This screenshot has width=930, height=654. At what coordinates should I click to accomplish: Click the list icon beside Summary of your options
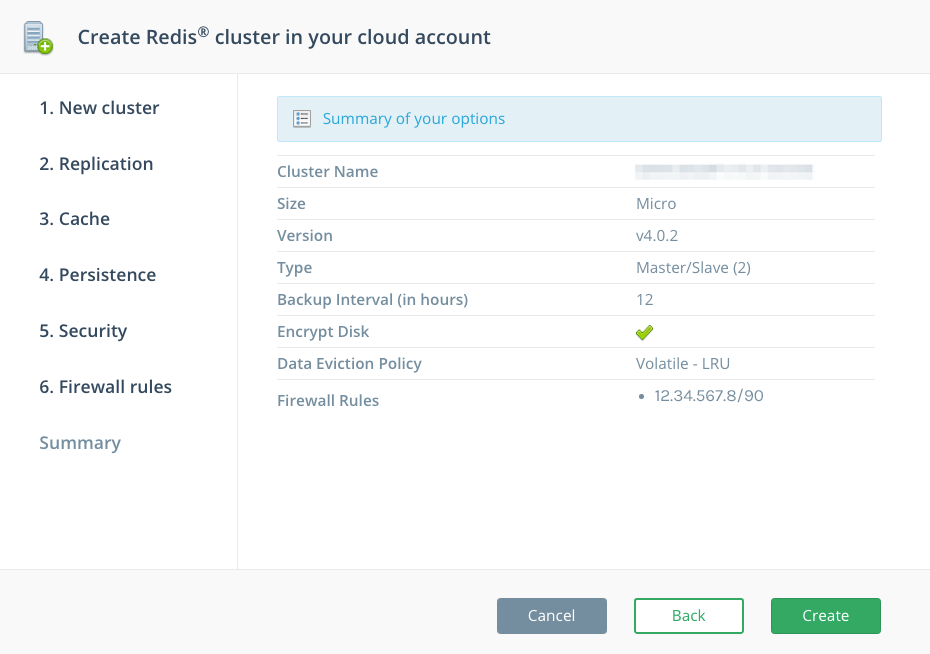[x=302, y=119]
